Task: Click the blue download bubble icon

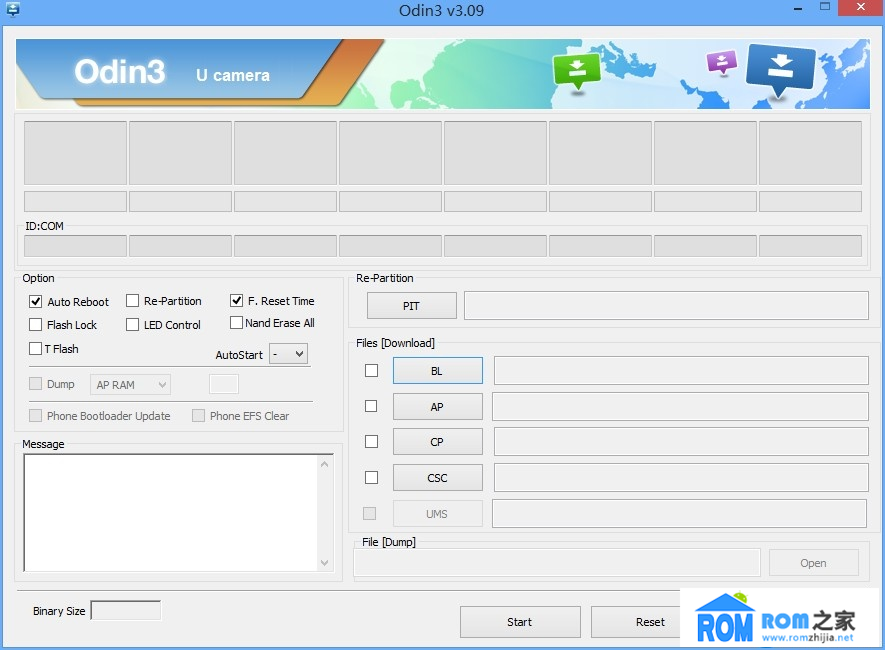Action: click(x=781, y=68)
